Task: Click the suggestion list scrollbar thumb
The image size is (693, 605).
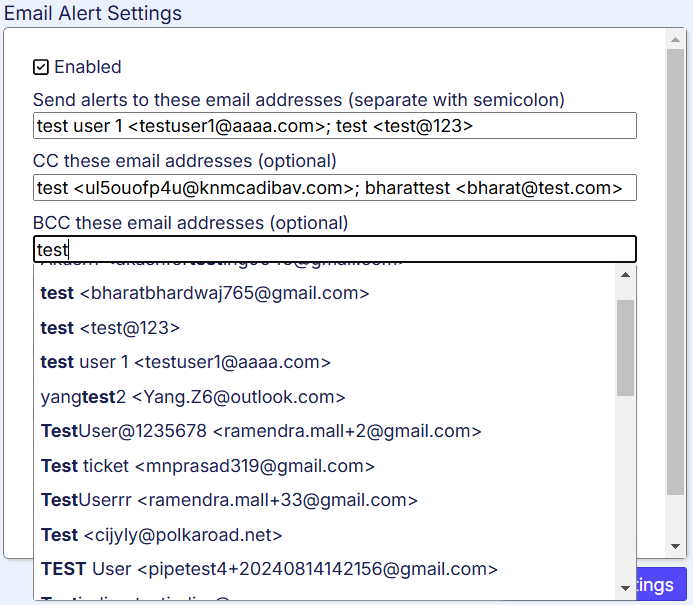Action: (625, 347)
